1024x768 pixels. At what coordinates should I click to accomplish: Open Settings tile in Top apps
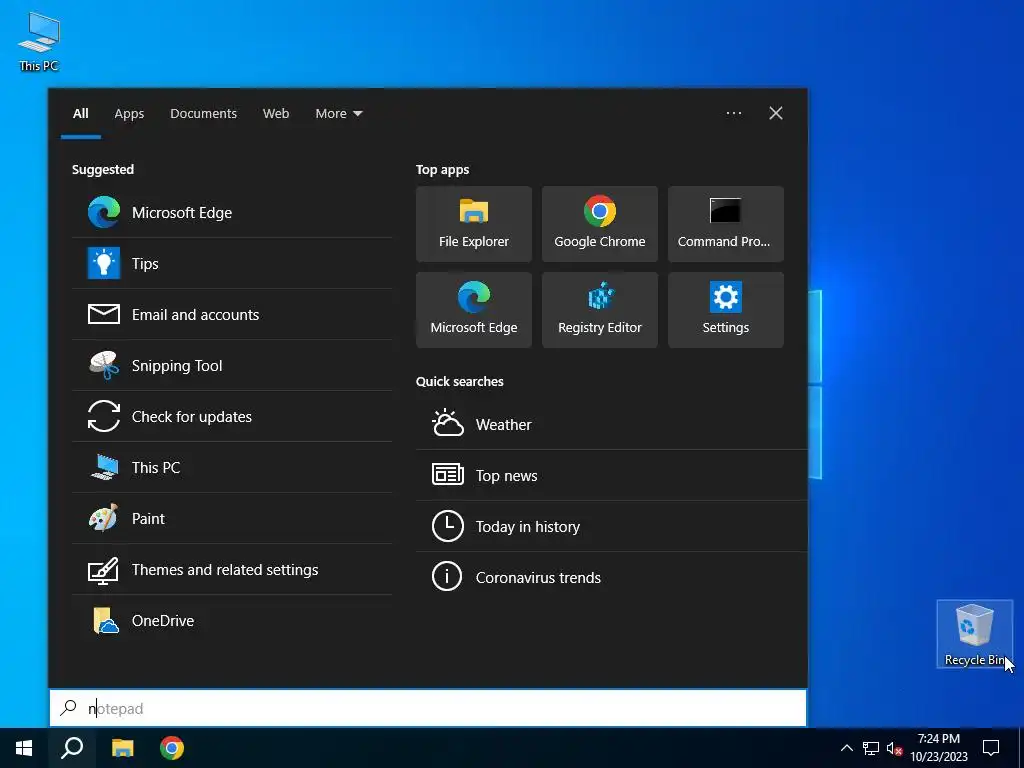click(726, 310)
